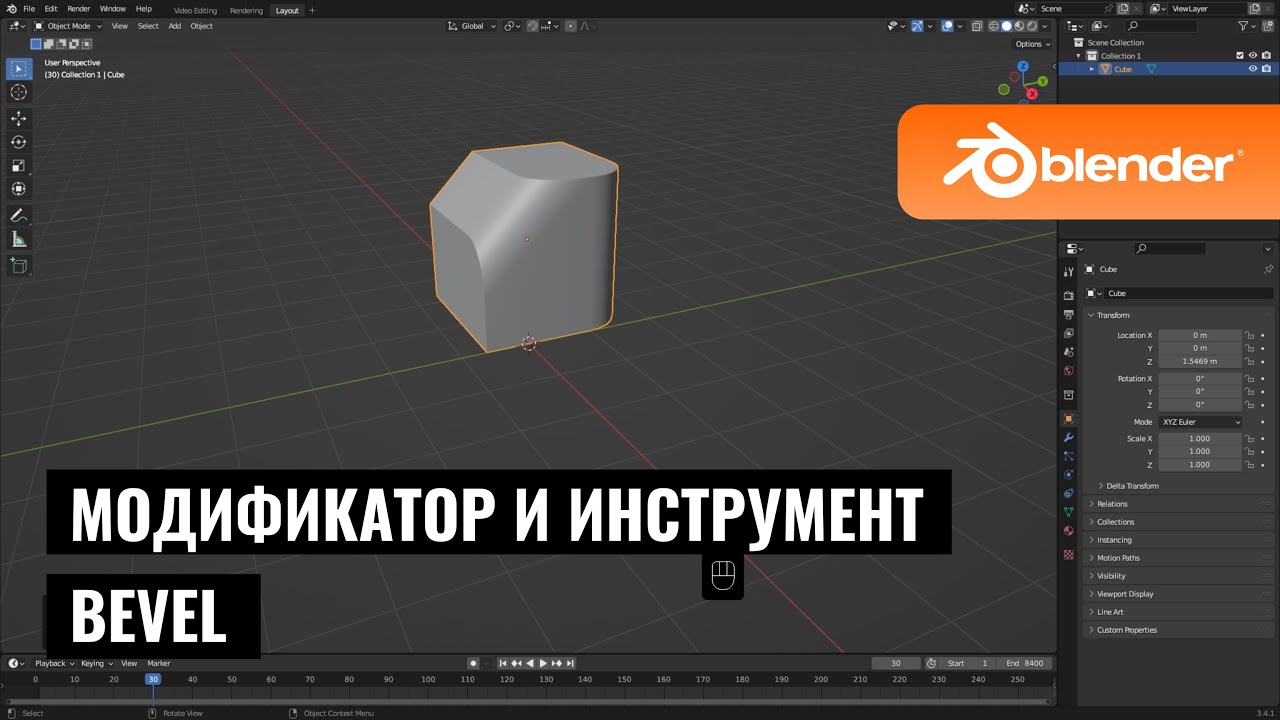
Task: Open the Edit menu
Action: pos(51,9)
